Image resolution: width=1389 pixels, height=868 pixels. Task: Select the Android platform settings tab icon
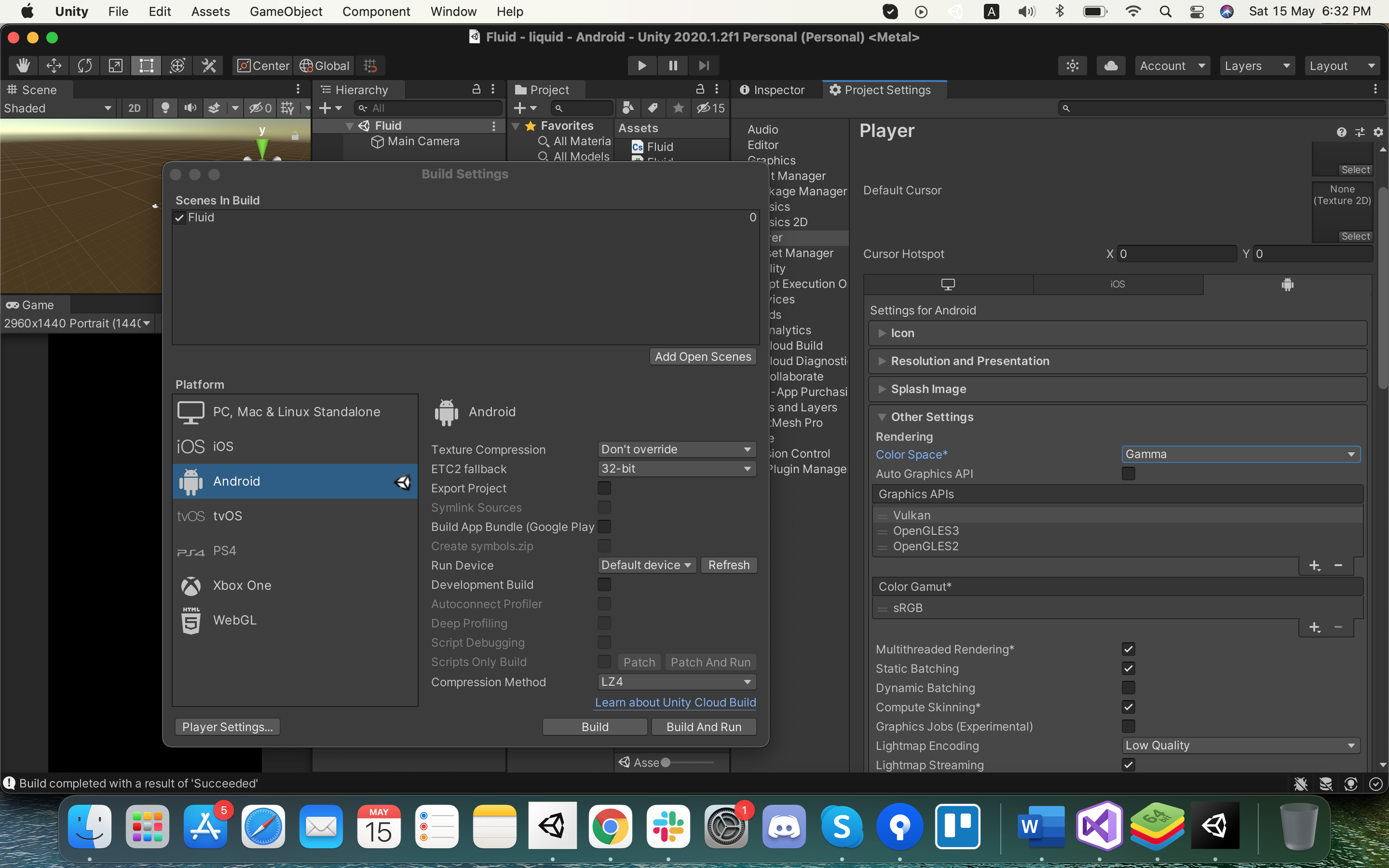tap(1287, 284)
